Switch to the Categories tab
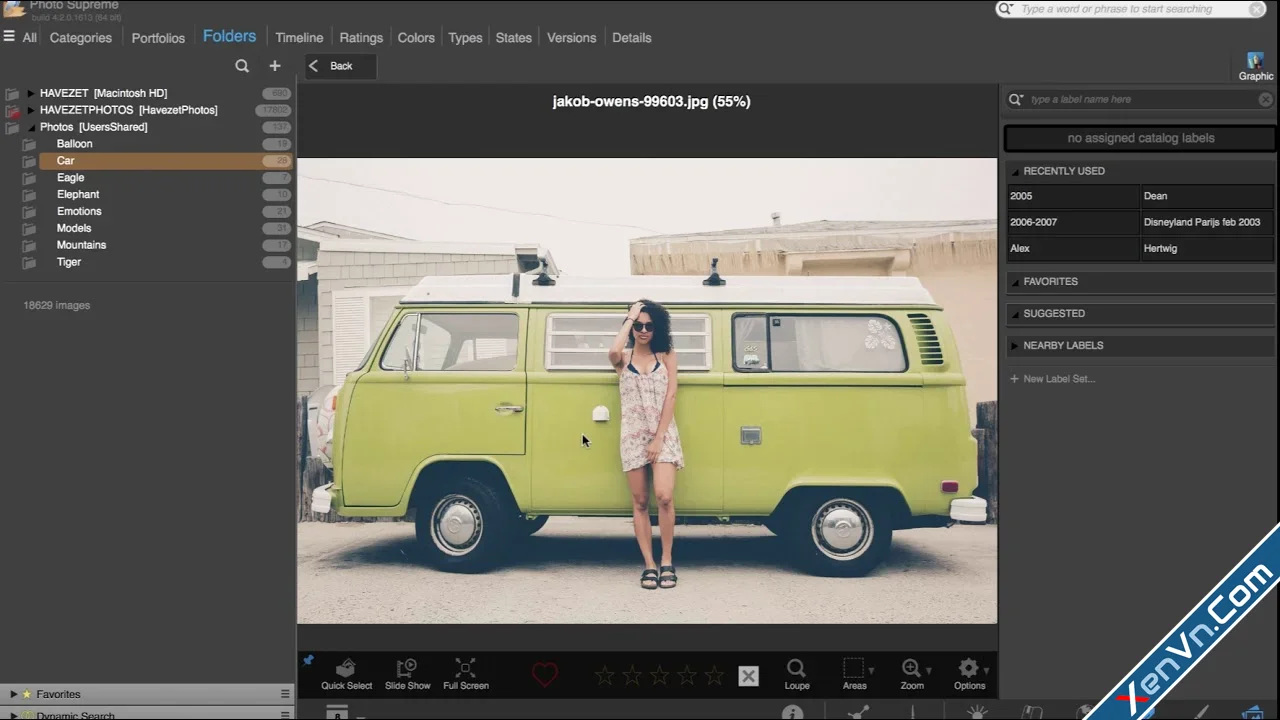Image resolution: width=1280 pixels, height=720 pixels. pyautogui.click(x=81, y=38)
